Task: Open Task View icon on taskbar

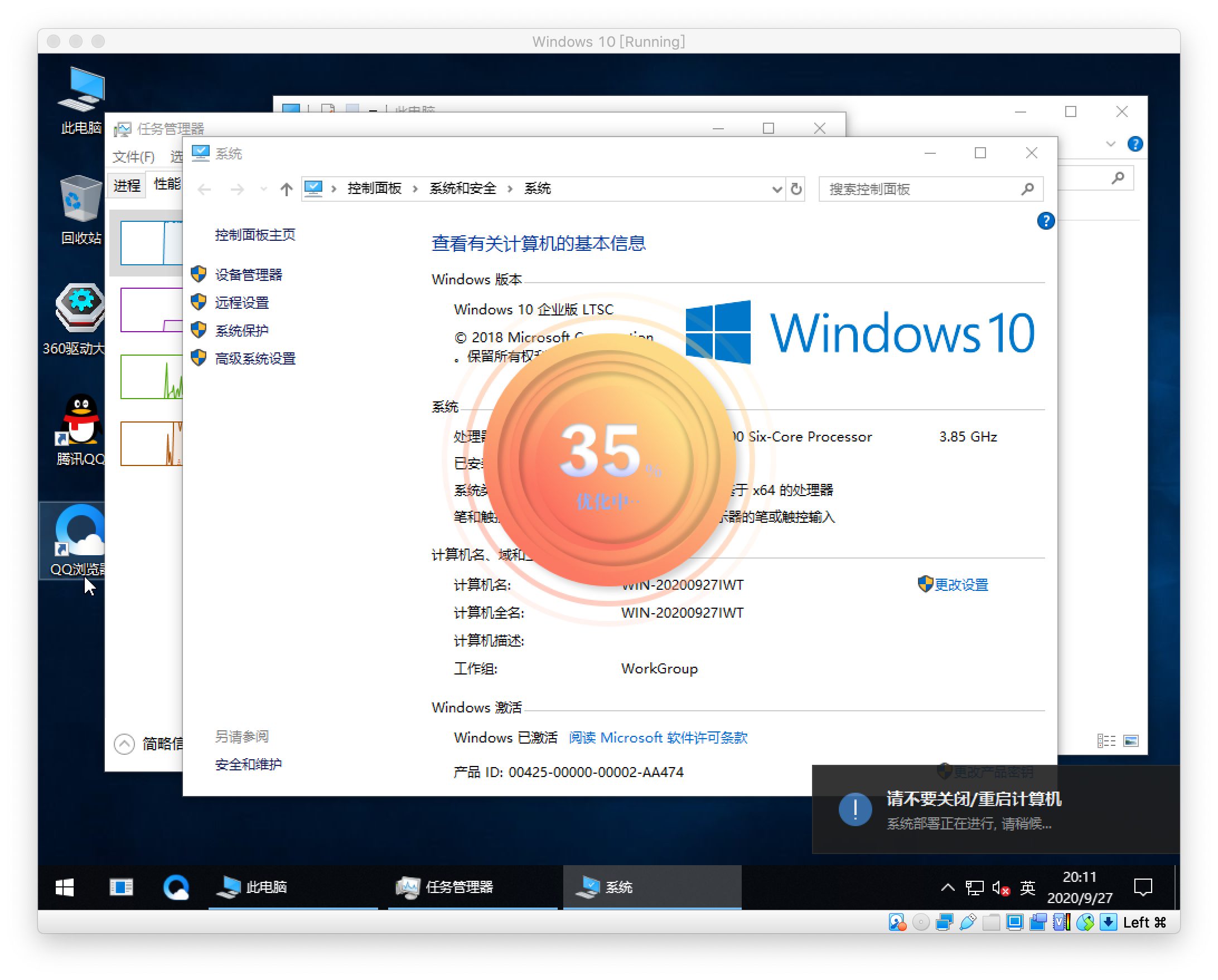Action: tap(121, 887)
